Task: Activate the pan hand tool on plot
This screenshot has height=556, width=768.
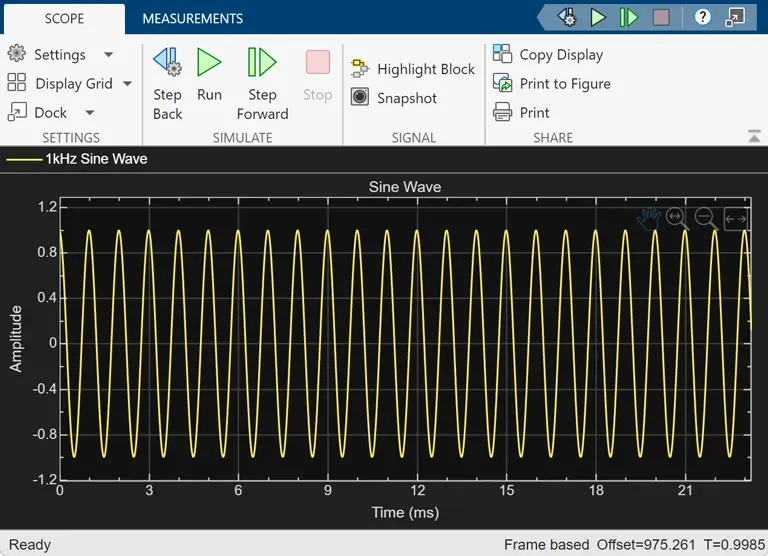Action: pos(649,218)
